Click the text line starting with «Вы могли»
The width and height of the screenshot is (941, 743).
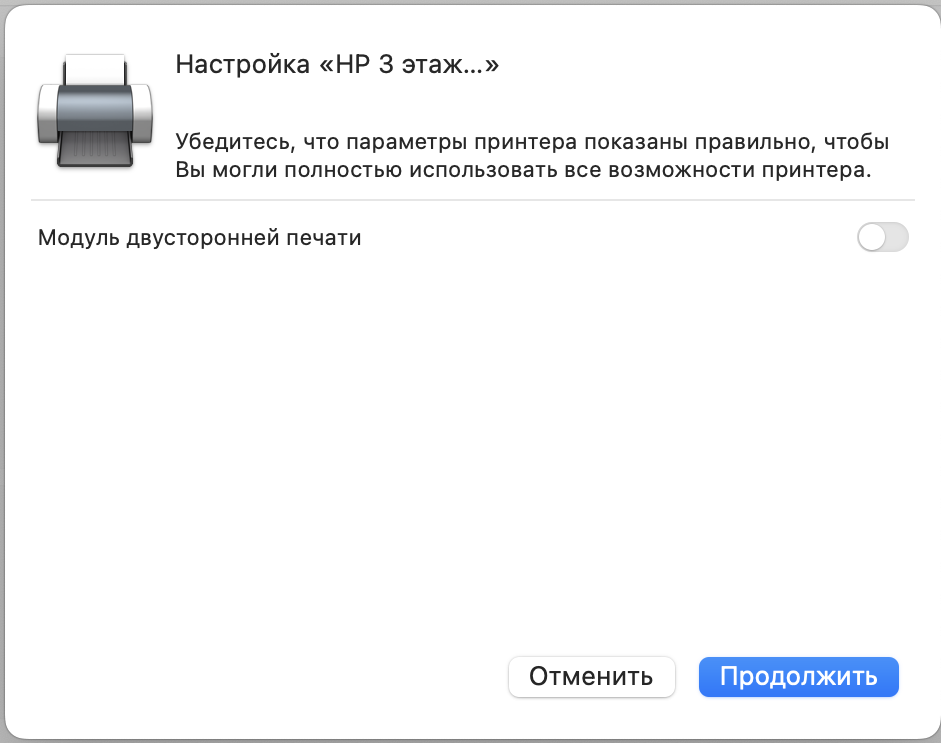[523, 170]
